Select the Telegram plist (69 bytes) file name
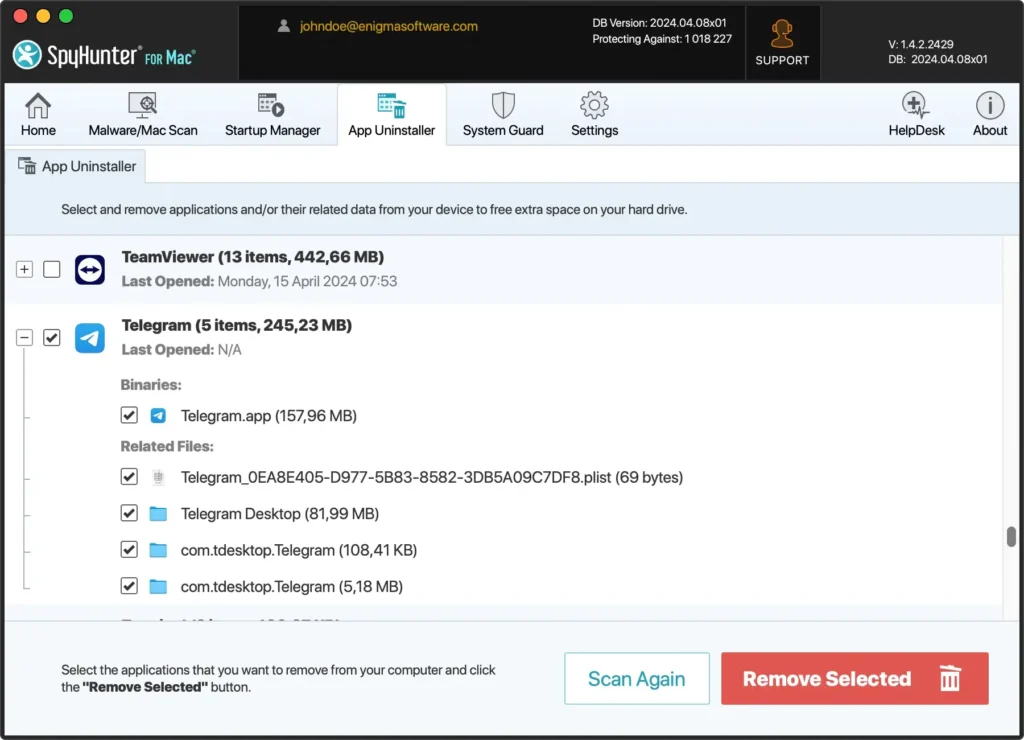The width and height of the screenshot is (1024, 740). tap(432, 477)
